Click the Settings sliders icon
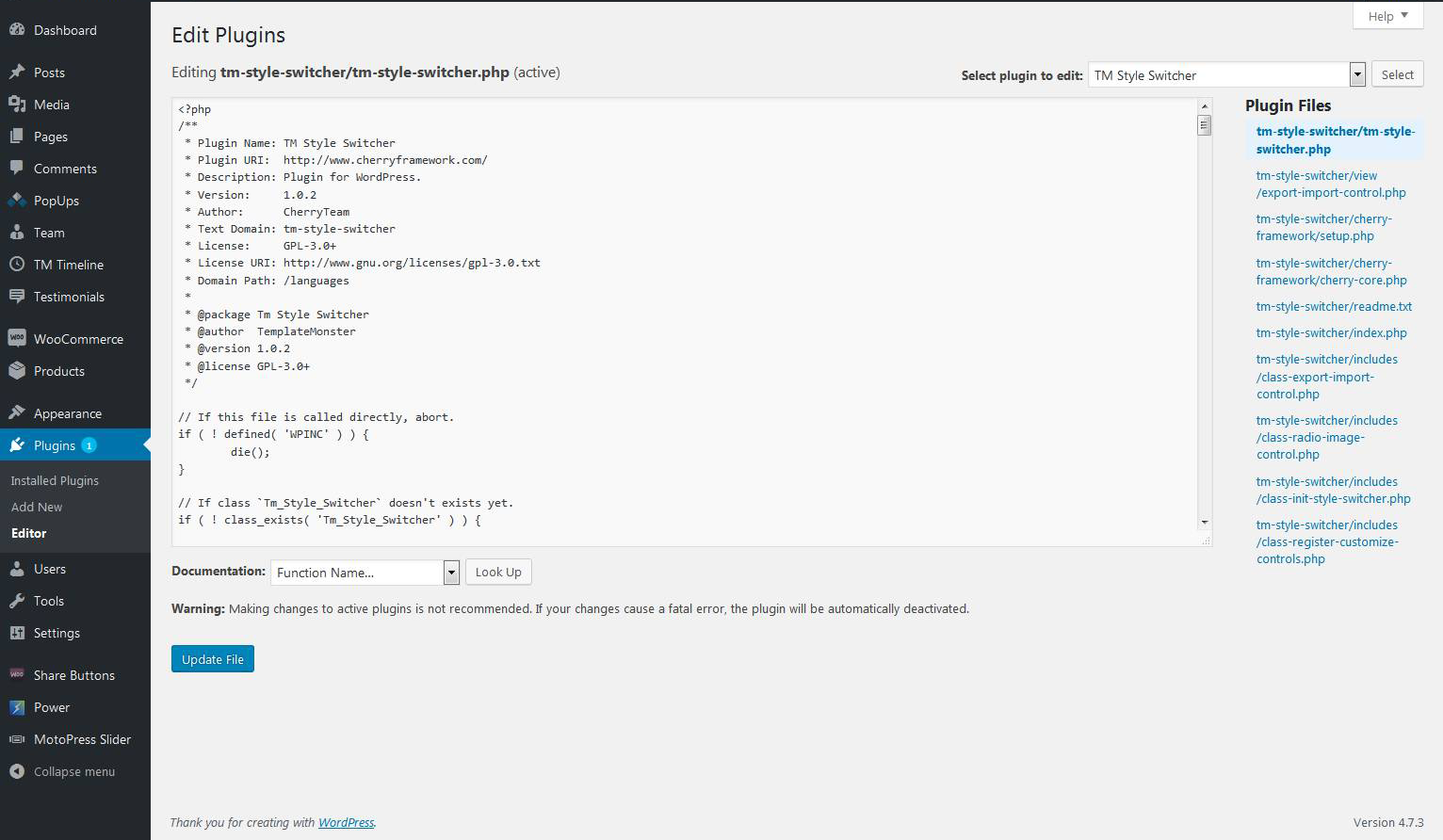The width and height of the screenshot is (1443, 840). pos(17,633)
